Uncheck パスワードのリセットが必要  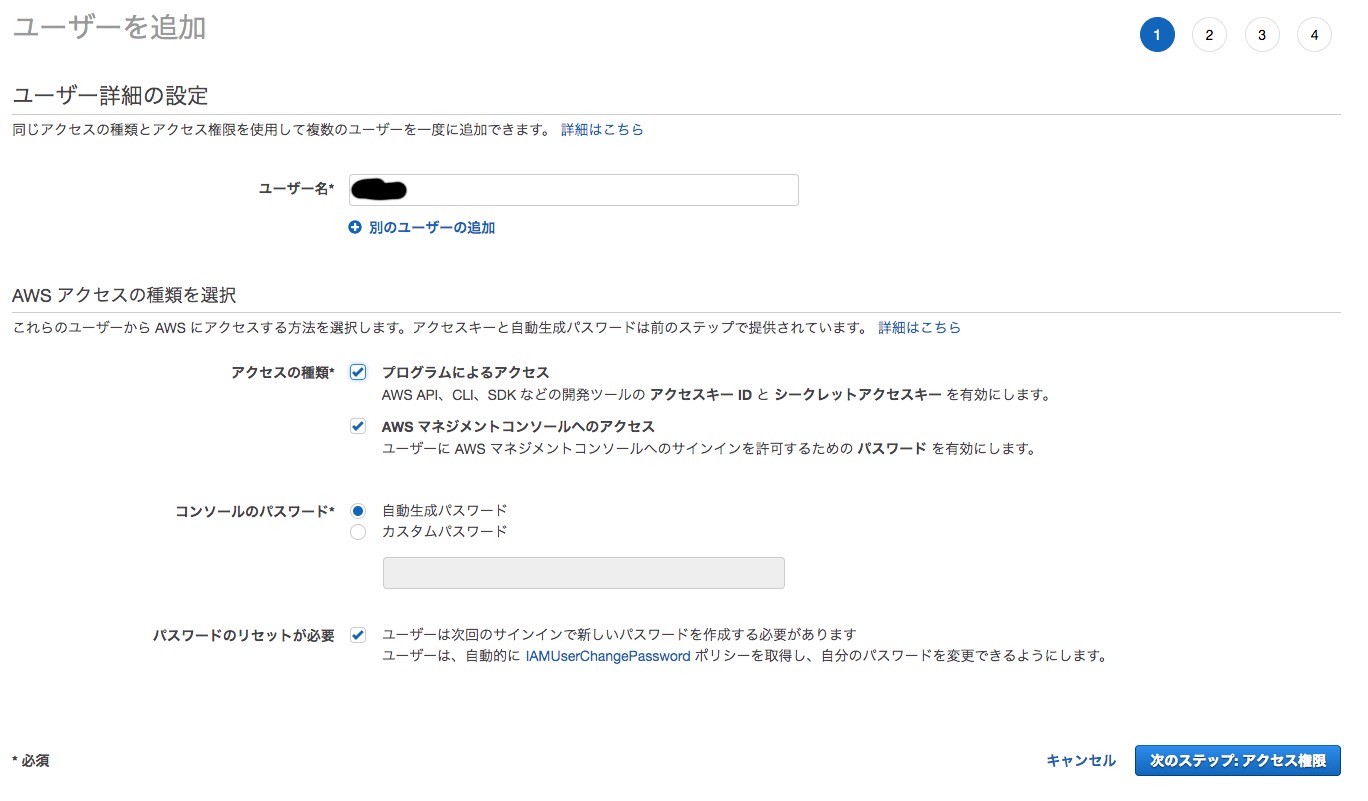pos(357,634)
